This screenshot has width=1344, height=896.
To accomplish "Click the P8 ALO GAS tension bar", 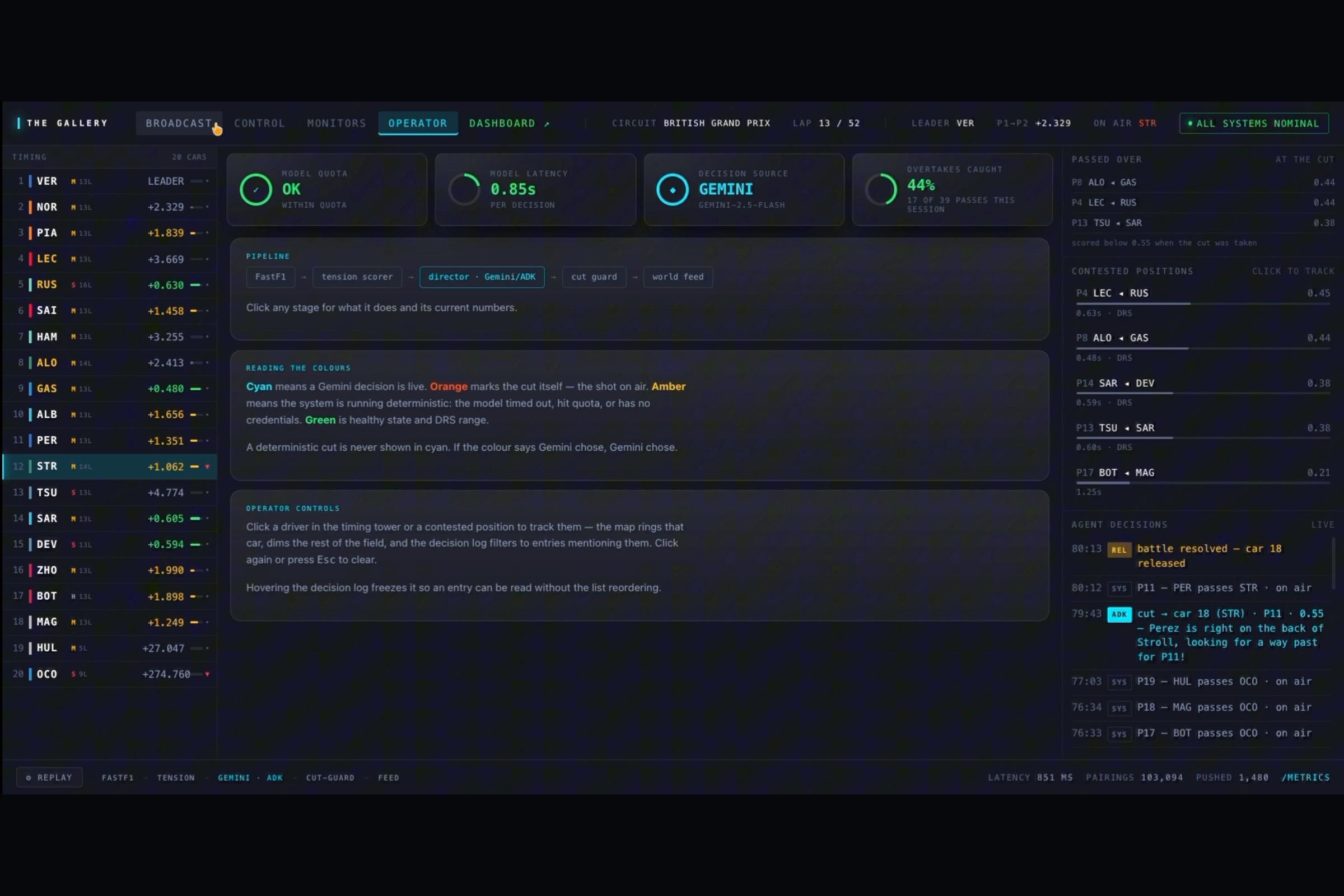I will [1202, 348].
